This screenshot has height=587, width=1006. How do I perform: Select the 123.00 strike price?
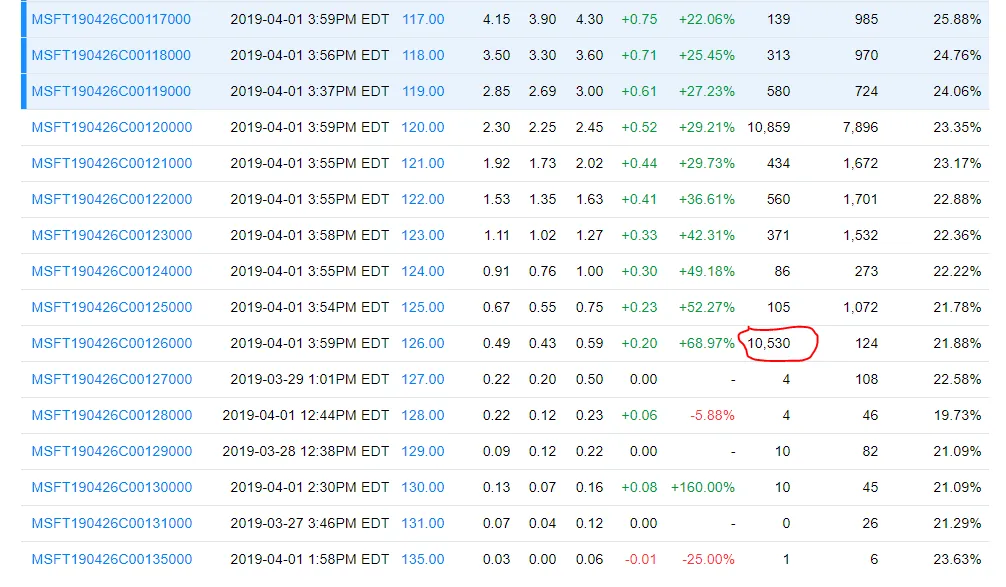(x=423, y=235)
